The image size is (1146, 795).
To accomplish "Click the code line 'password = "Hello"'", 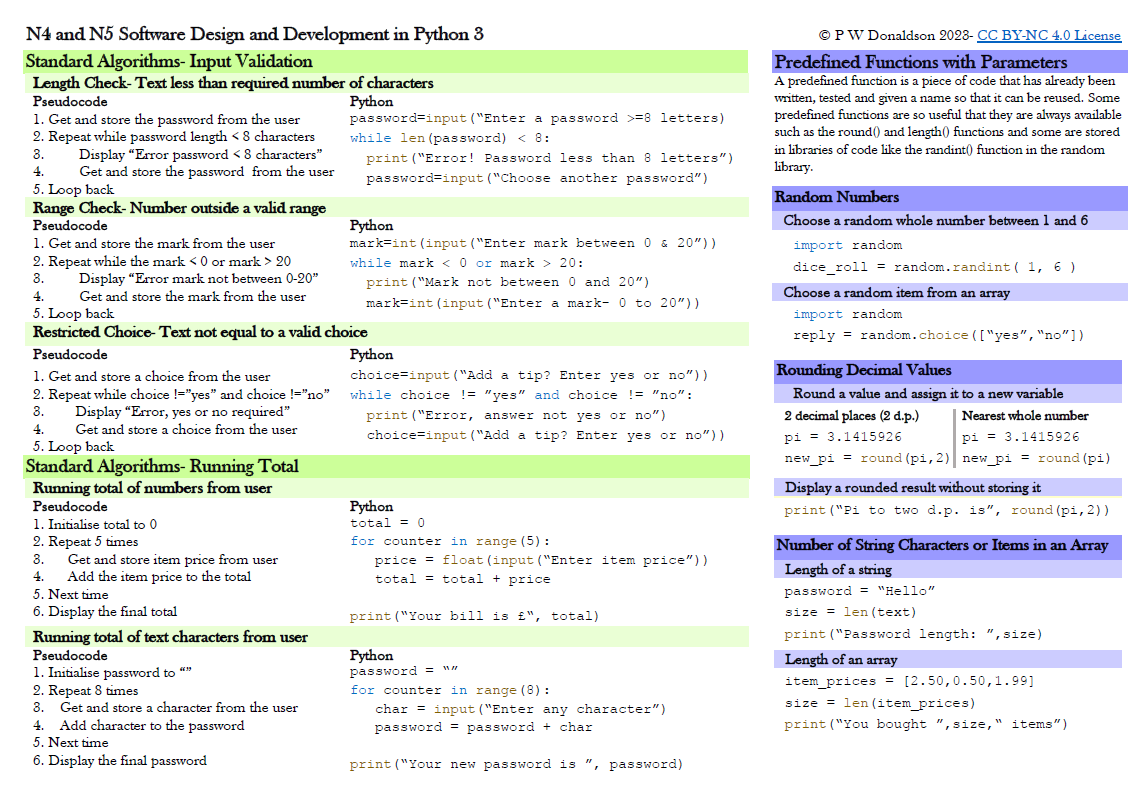I will 860,590.
